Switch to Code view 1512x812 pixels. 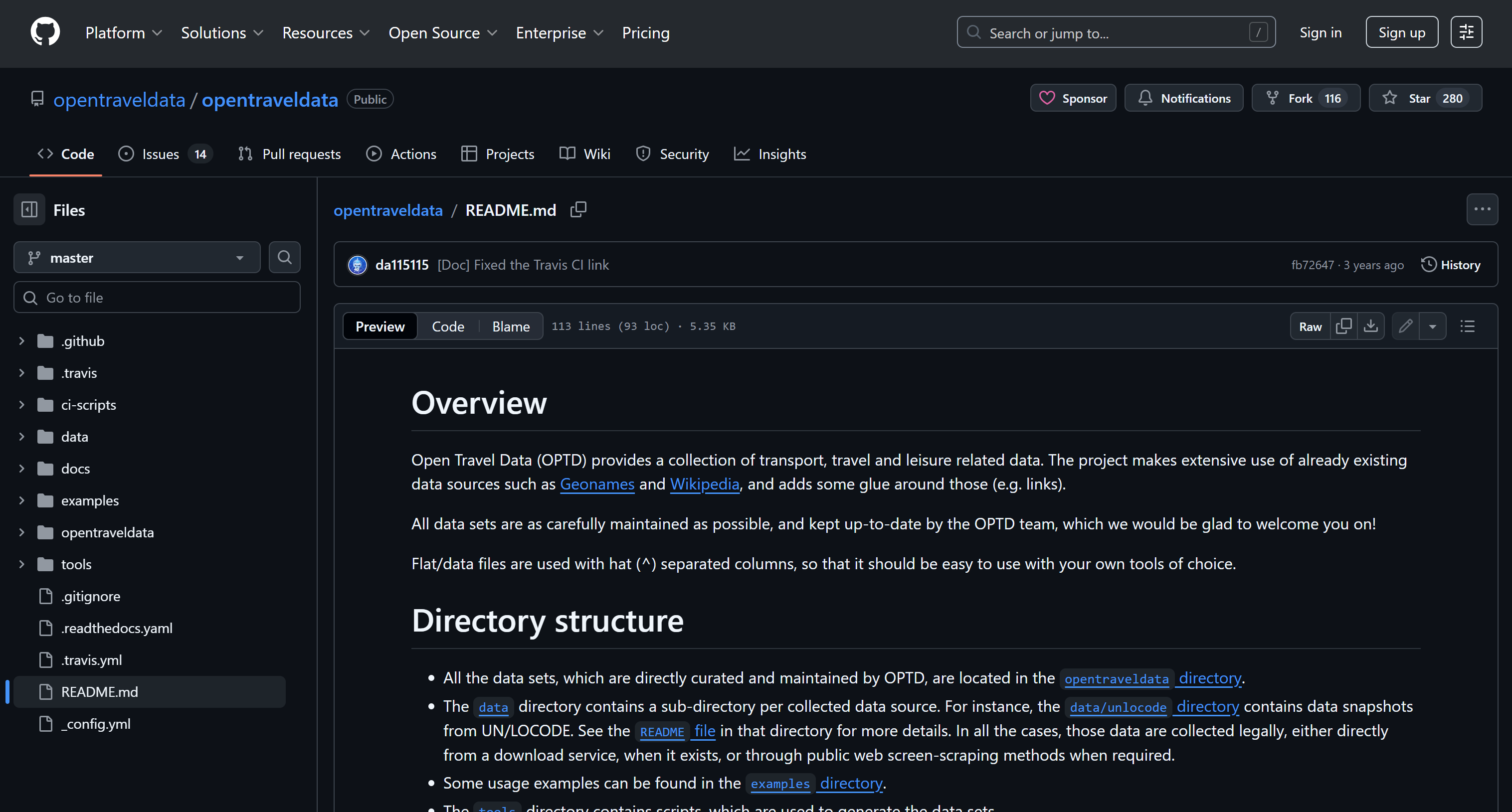pyautogui.click(x=448, y=325)
